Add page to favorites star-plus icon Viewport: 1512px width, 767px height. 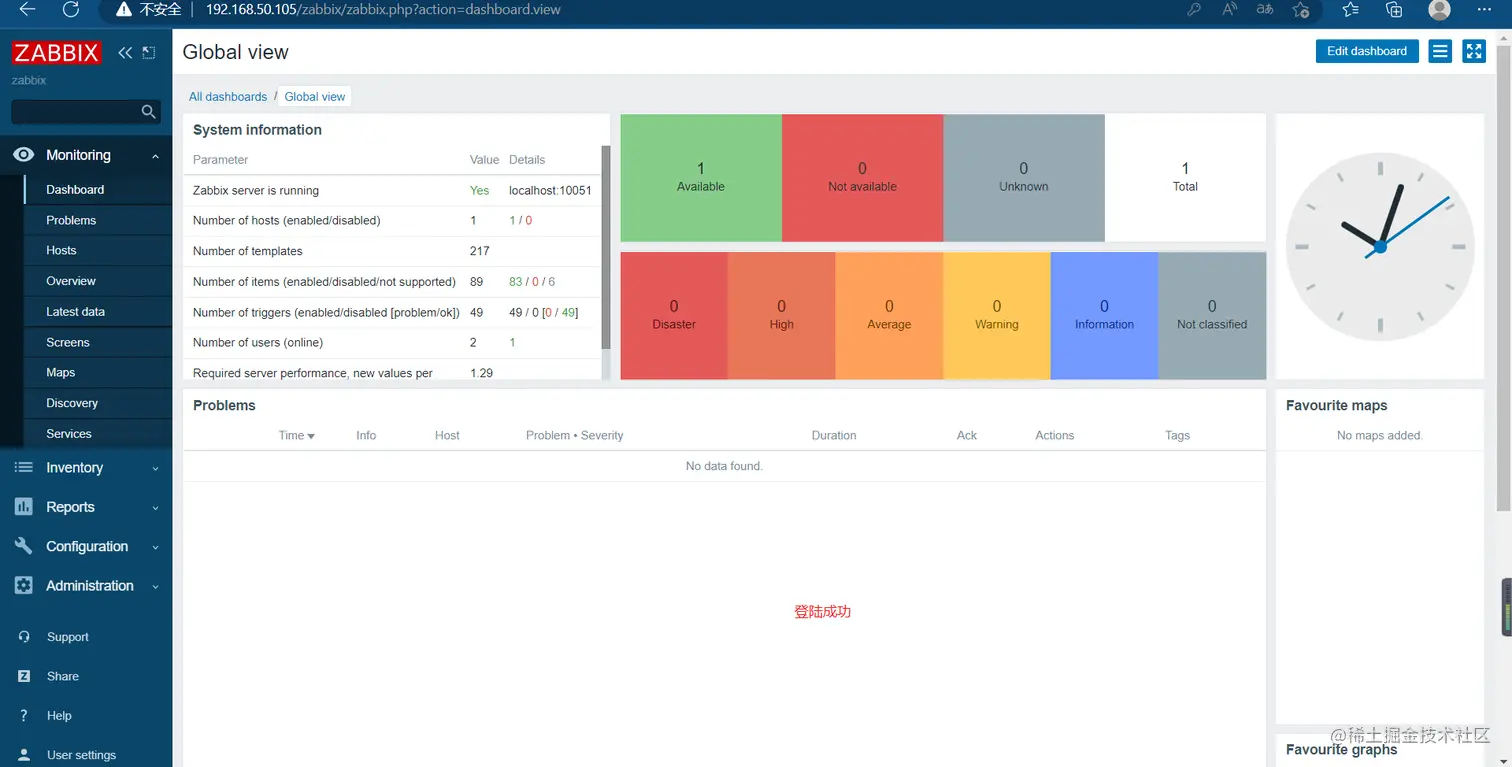(x=1300, y=9)
